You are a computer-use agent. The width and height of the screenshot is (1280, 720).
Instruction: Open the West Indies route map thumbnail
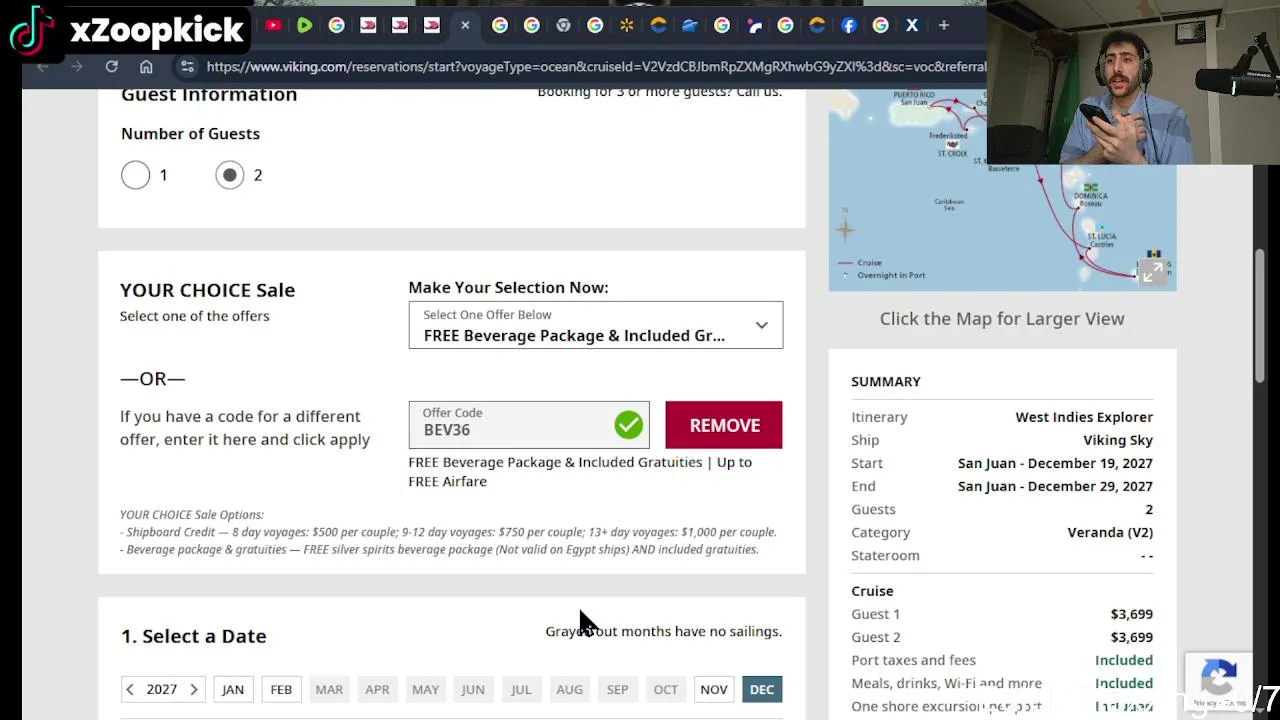point(1002,190)
